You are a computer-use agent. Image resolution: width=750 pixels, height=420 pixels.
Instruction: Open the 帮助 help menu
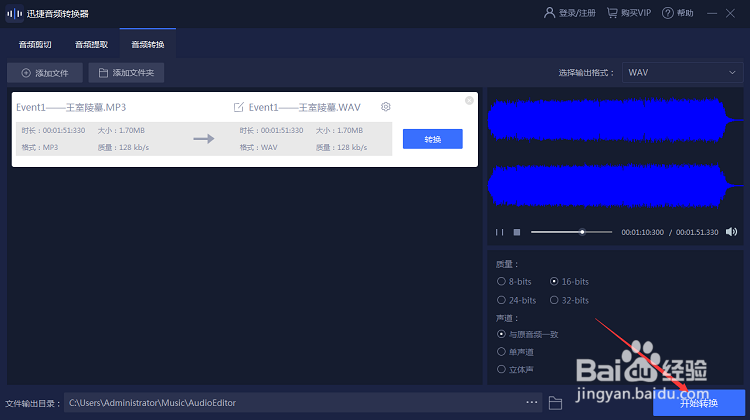(x=677, y=13)
